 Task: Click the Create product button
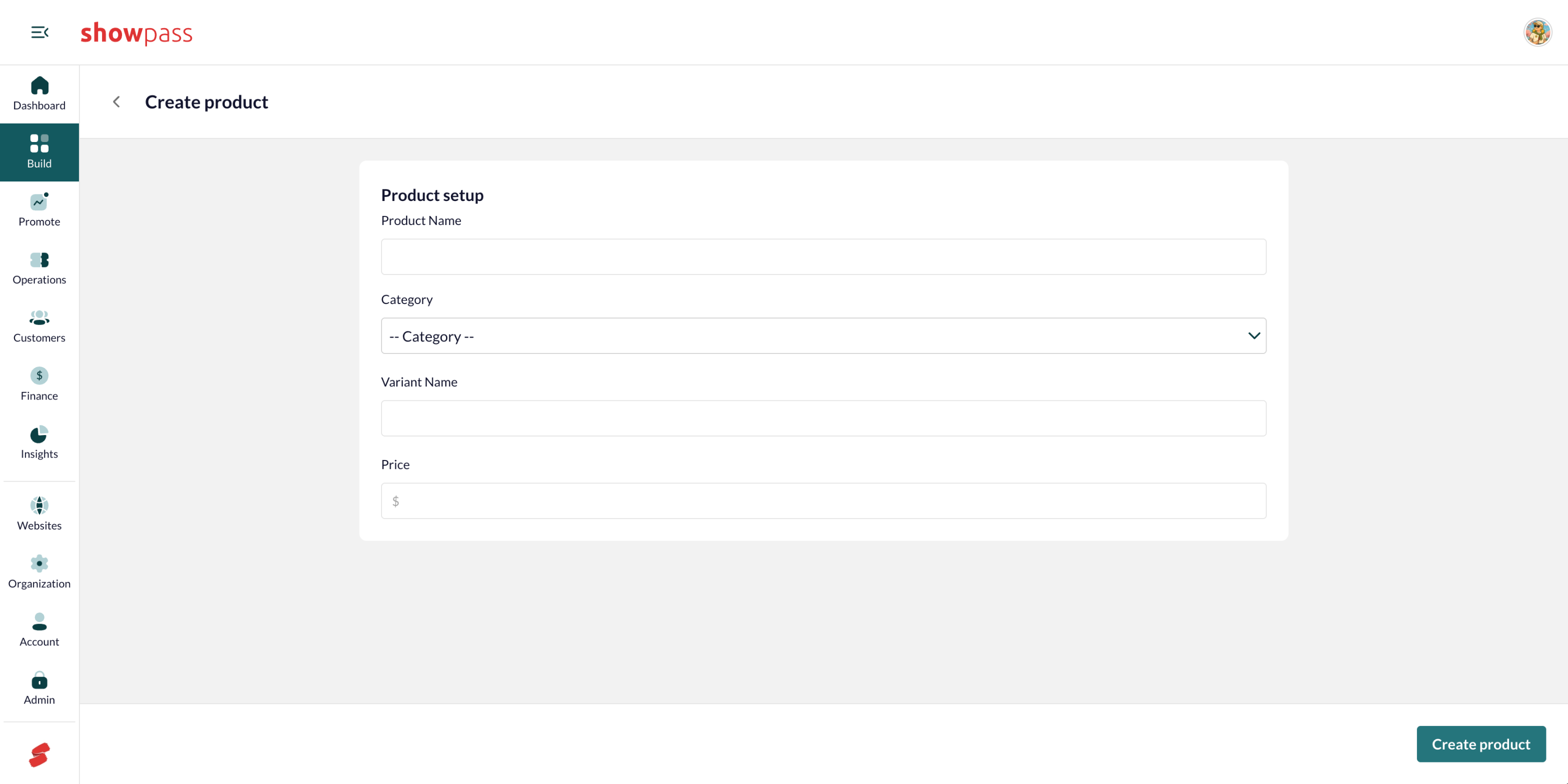[1481, 744]
